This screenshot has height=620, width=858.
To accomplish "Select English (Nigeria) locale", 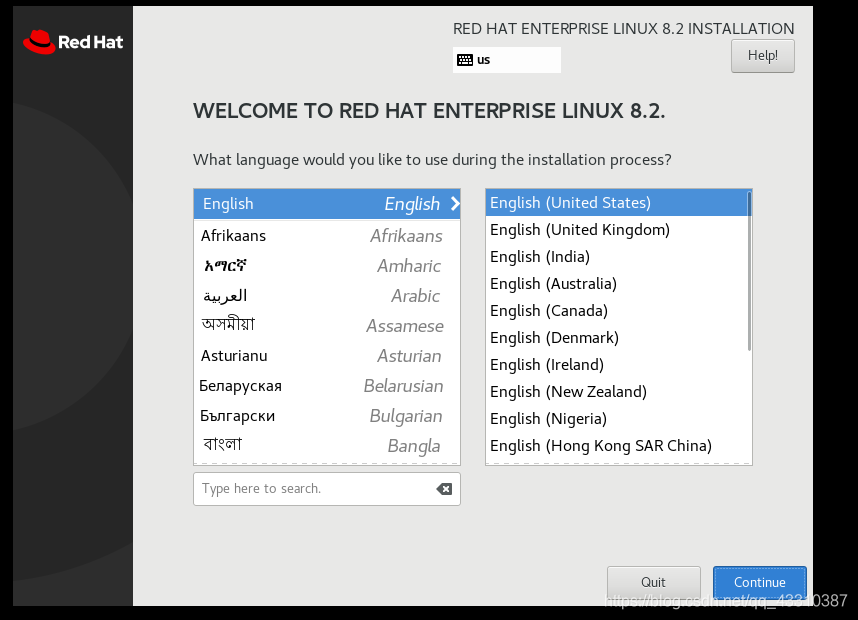I will click(x=616, y=419).
